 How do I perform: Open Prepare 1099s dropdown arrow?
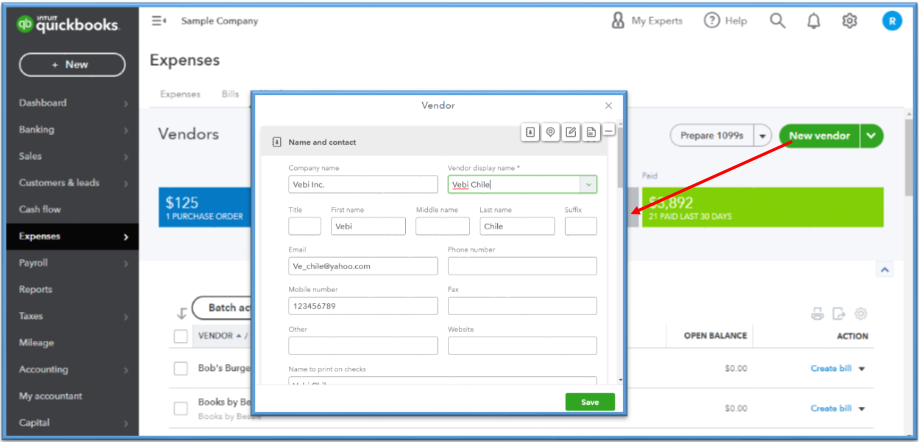(x=762, y=136)
